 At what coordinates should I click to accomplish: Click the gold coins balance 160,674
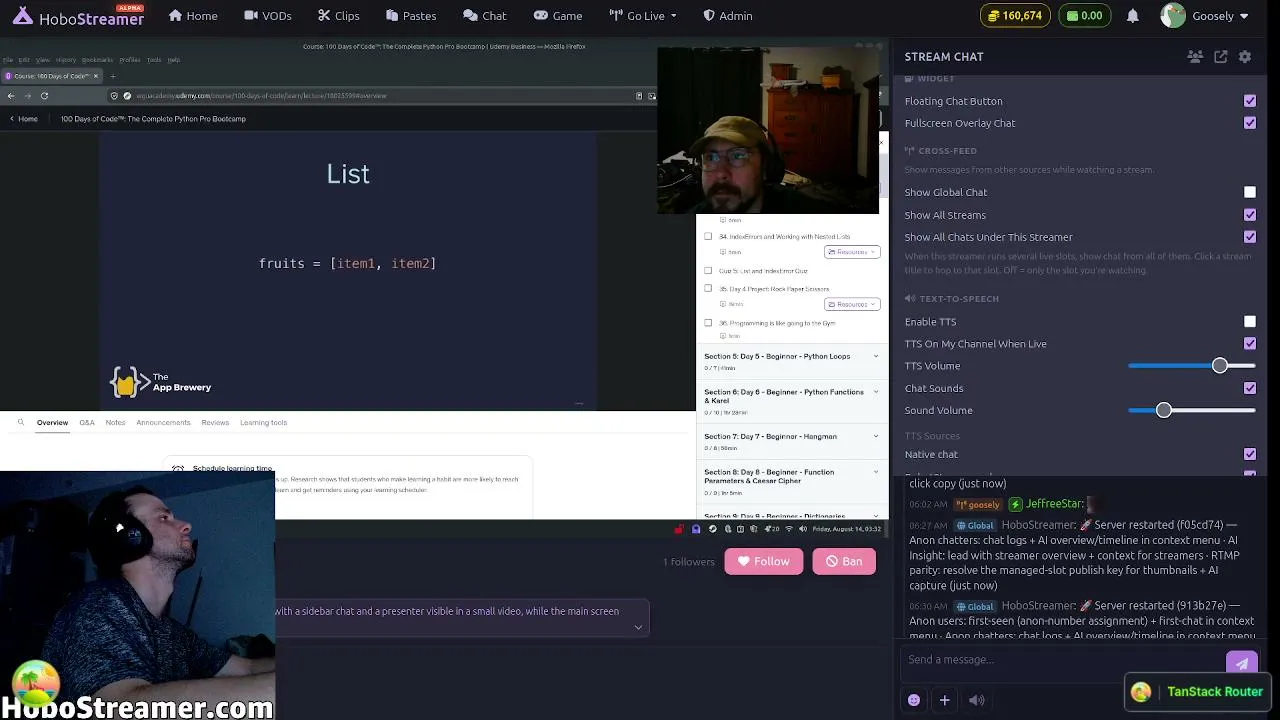(x=1016, y=16)
